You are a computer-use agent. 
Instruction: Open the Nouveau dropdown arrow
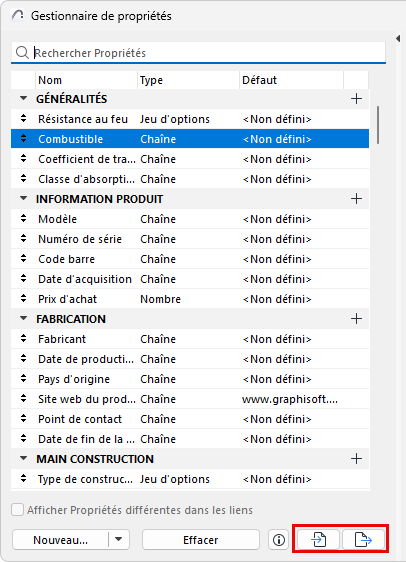(x=119, y=539)
